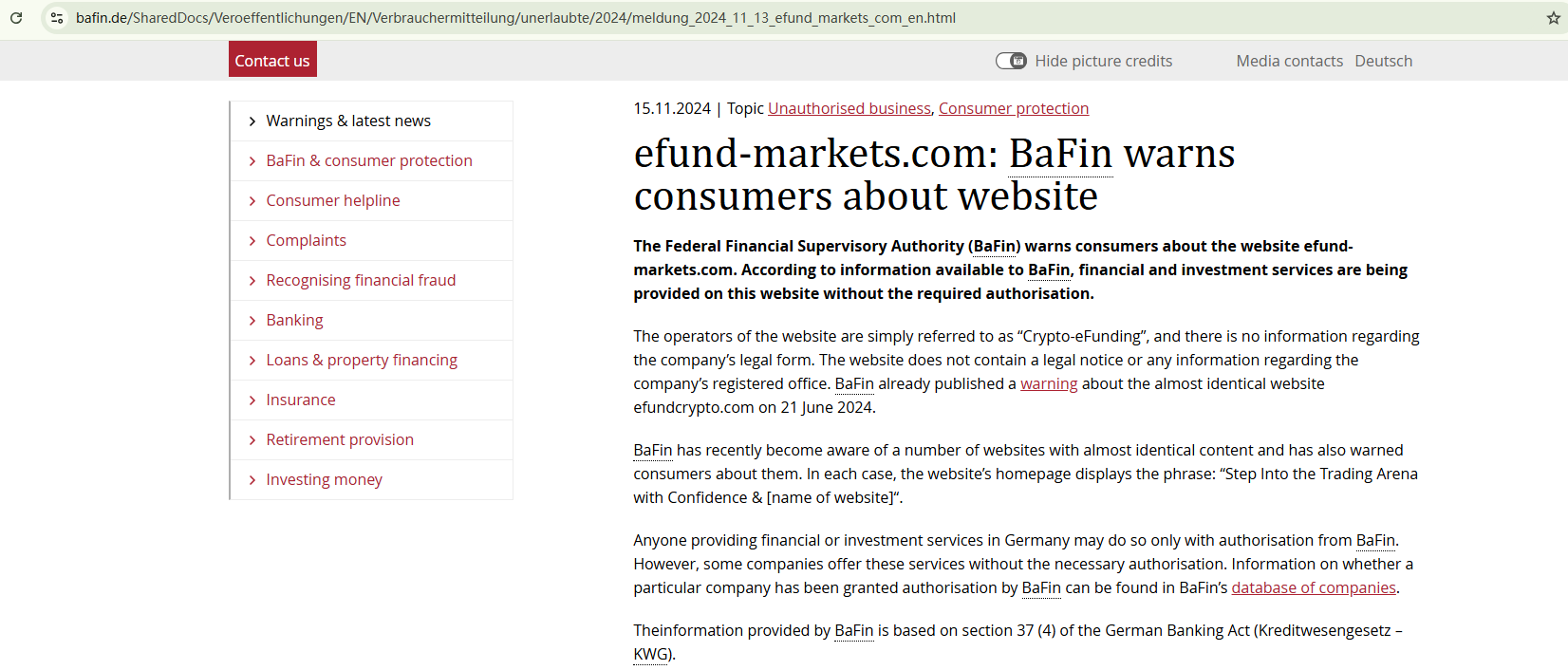Open the database of companies link
The width and height of the screenshot is (1568, 670).
tap(1314, 587)
